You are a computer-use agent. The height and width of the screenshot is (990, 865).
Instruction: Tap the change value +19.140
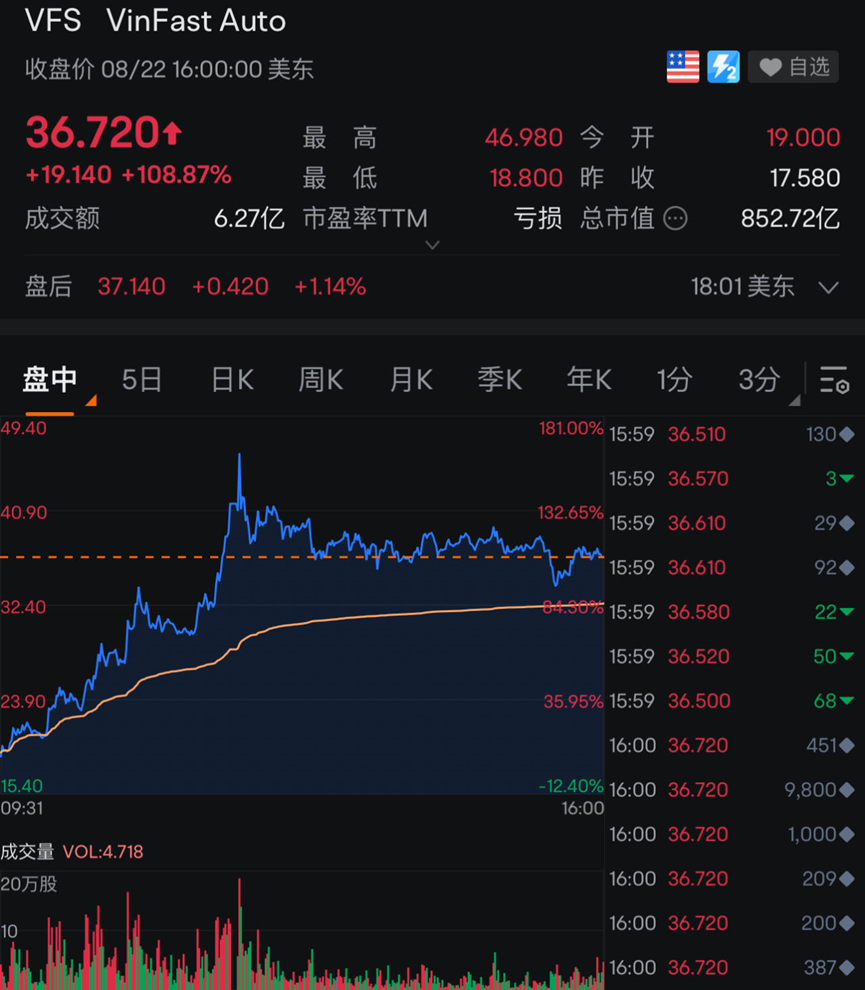click(x=69, y=175)
